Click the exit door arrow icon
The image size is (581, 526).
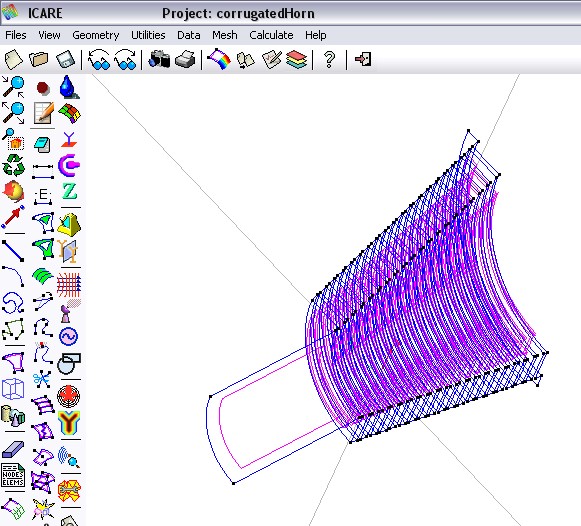tap(363, 59)
